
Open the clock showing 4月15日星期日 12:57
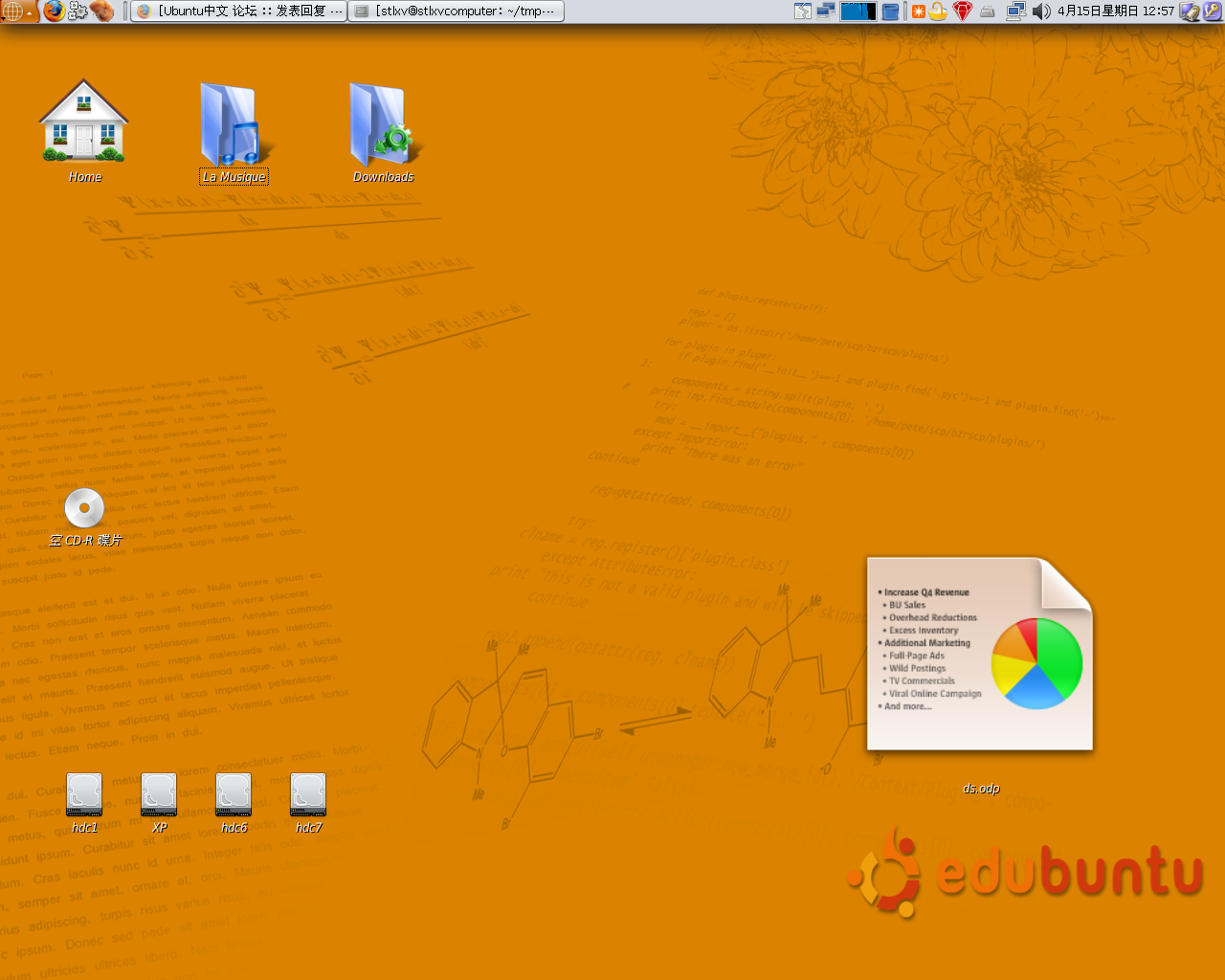click(1116, 11)
